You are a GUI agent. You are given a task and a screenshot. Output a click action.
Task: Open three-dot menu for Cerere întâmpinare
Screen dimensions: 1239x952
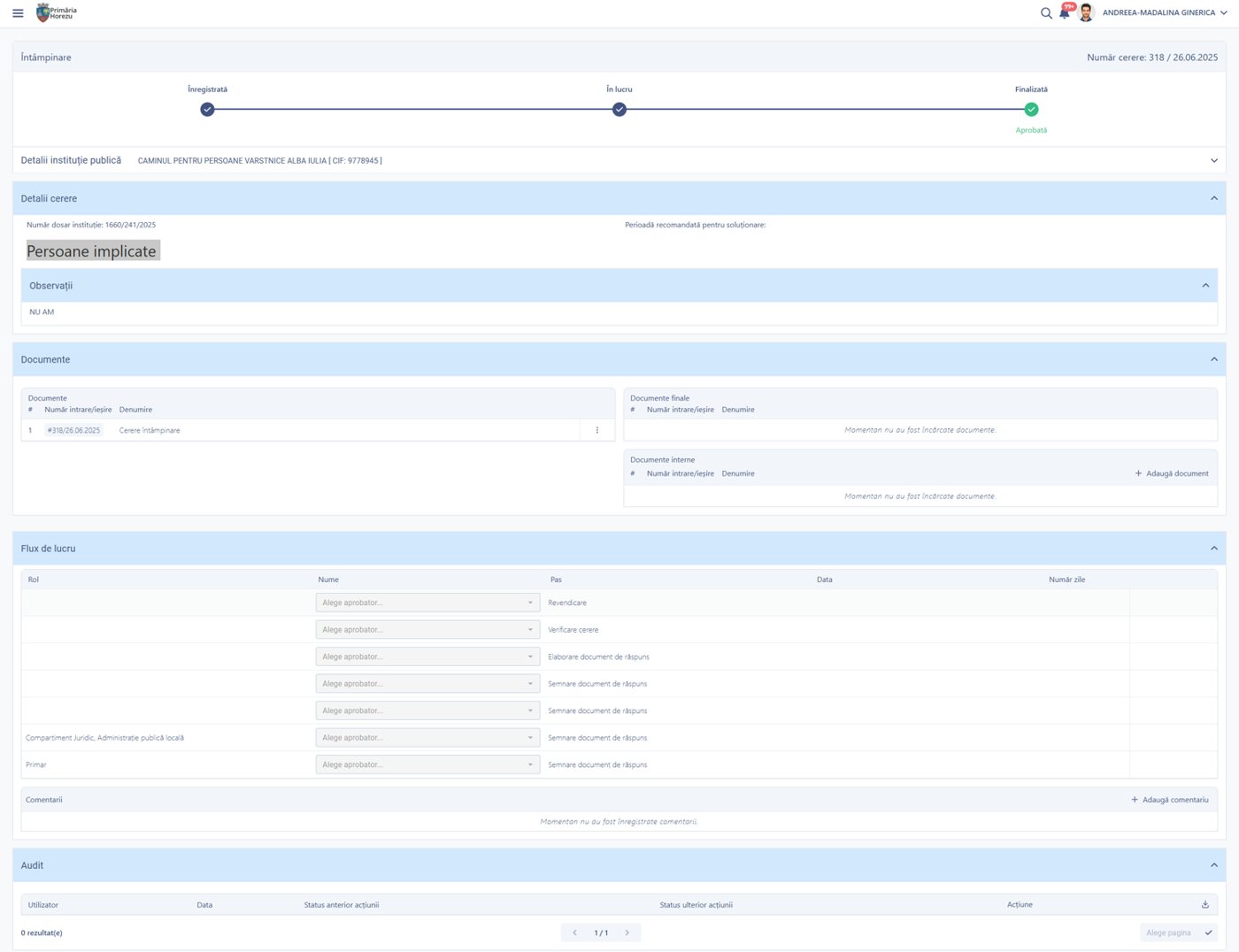click(x=597, y=430)
